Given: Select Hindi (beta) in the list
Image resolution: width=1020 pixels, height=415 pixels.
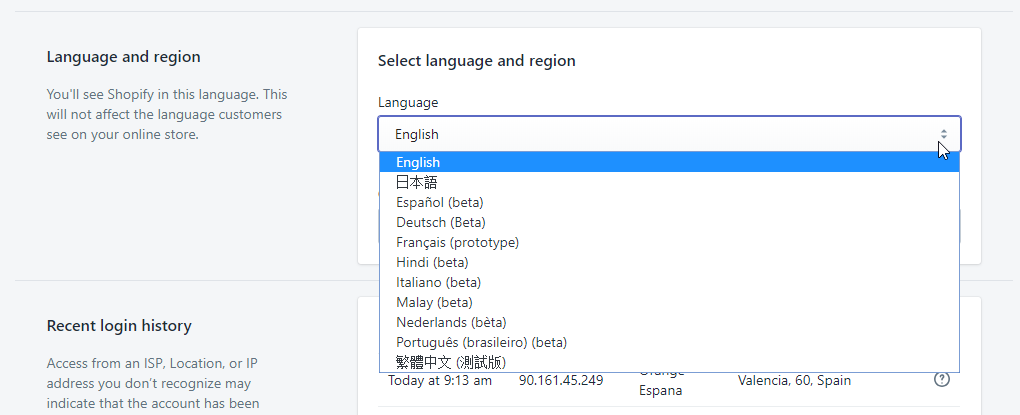Looking at the screenshot, I should [432, 262].
